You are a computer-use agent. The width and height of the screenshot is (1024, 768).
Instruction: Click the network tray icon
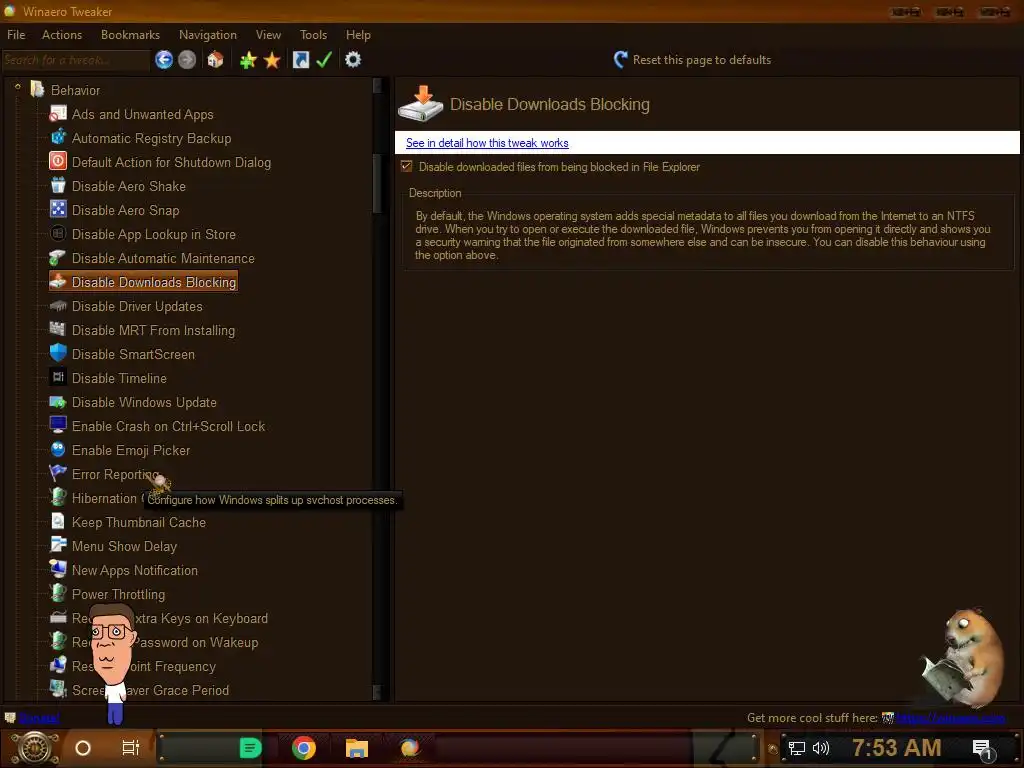tap(796, 748)
